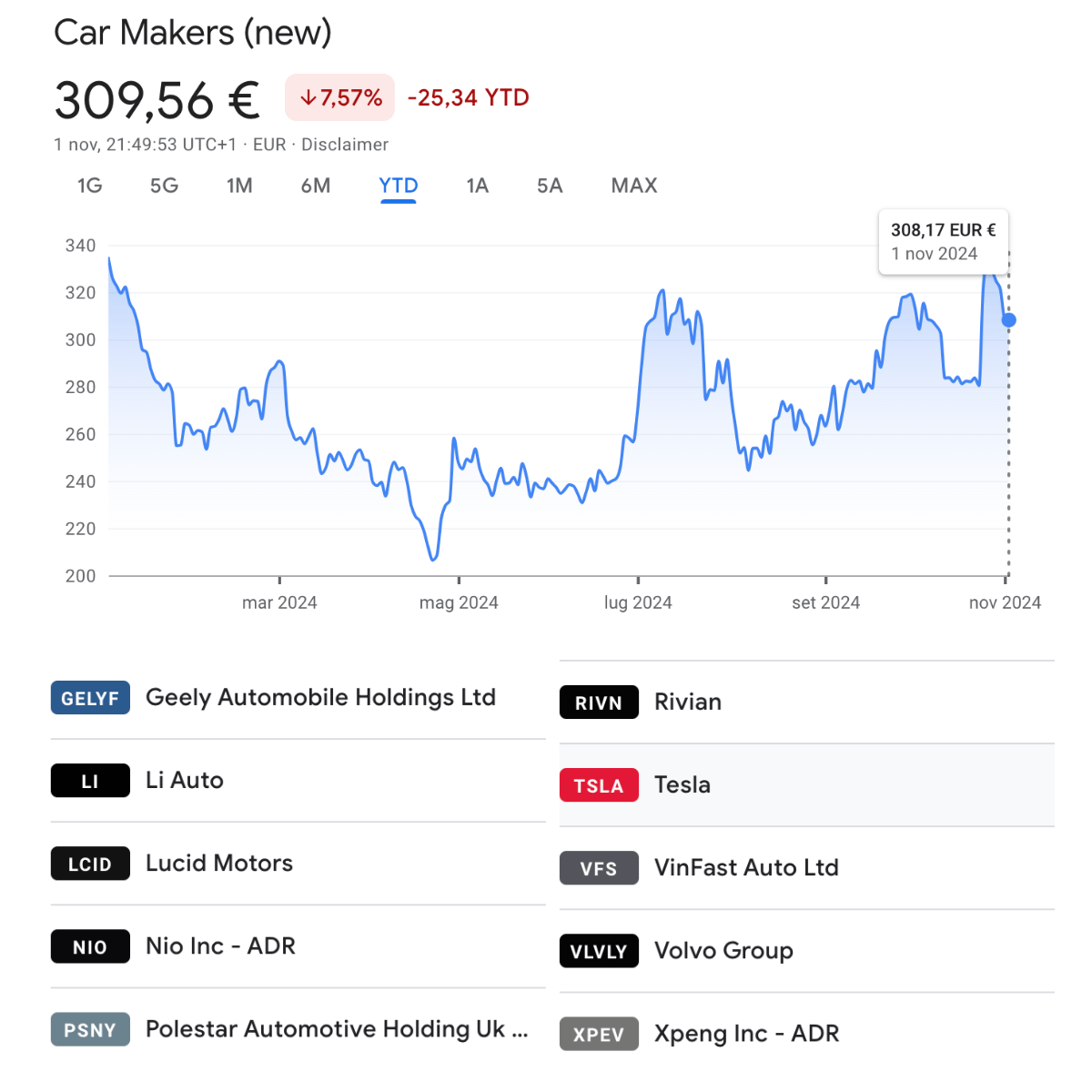Click the GELYF ticker badge
Screen dimensions: 1092x1092
coord(90,698)
